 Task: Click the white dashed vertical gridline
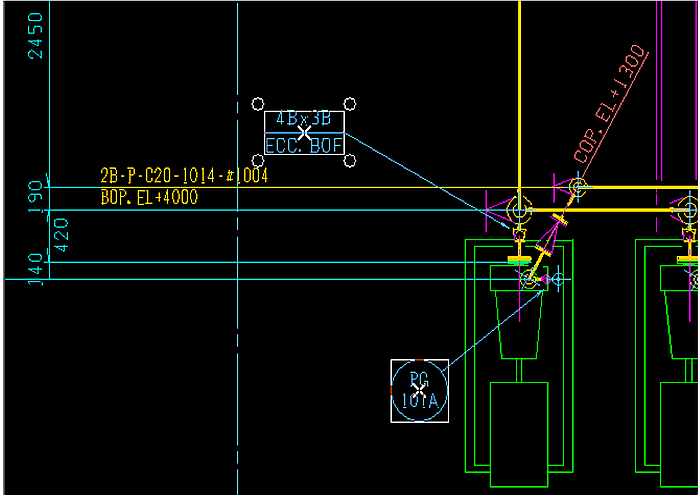[237, 350]
